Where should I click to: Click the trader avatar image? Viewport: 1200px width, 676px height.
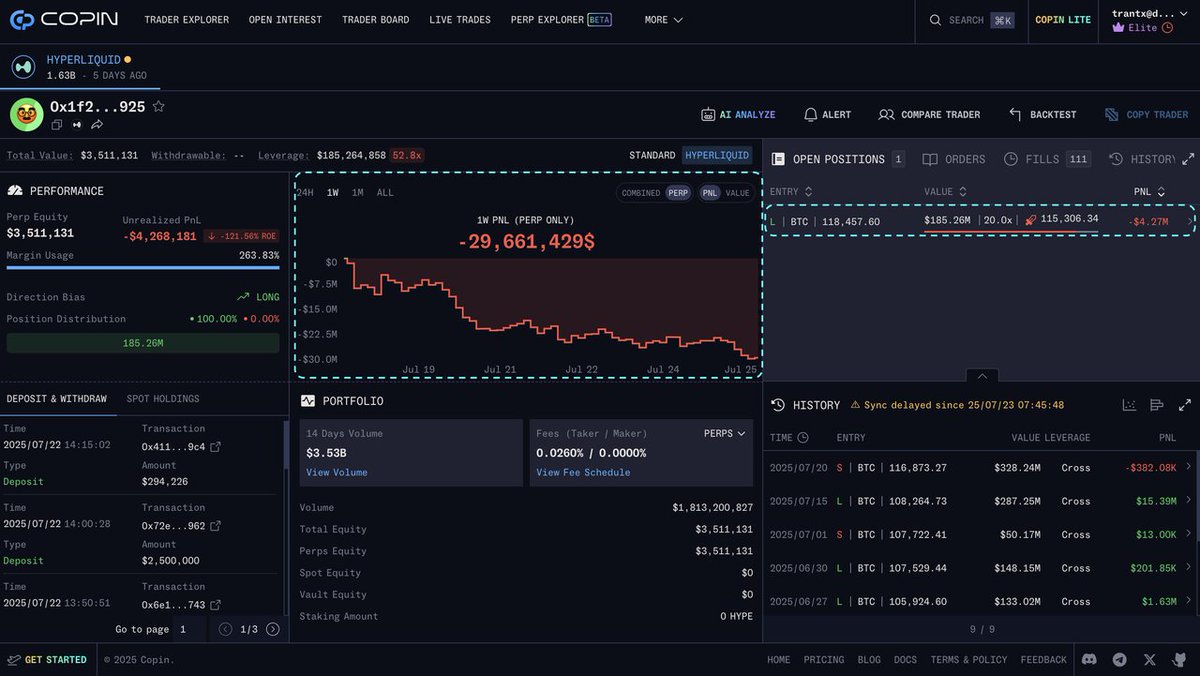(26, 114)
